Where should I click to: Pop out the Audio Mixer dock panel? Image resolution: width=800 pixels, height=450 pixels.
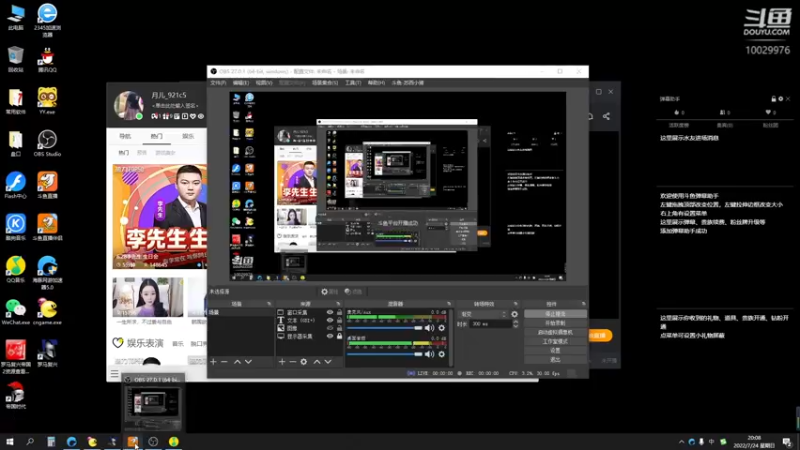(x=449, y=304)
